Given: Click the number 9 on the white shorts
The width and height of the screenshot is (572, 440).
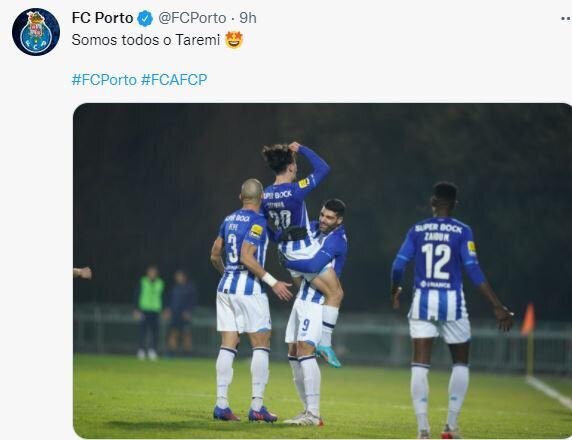Looking at the screenshot, I should pos(306,325).
